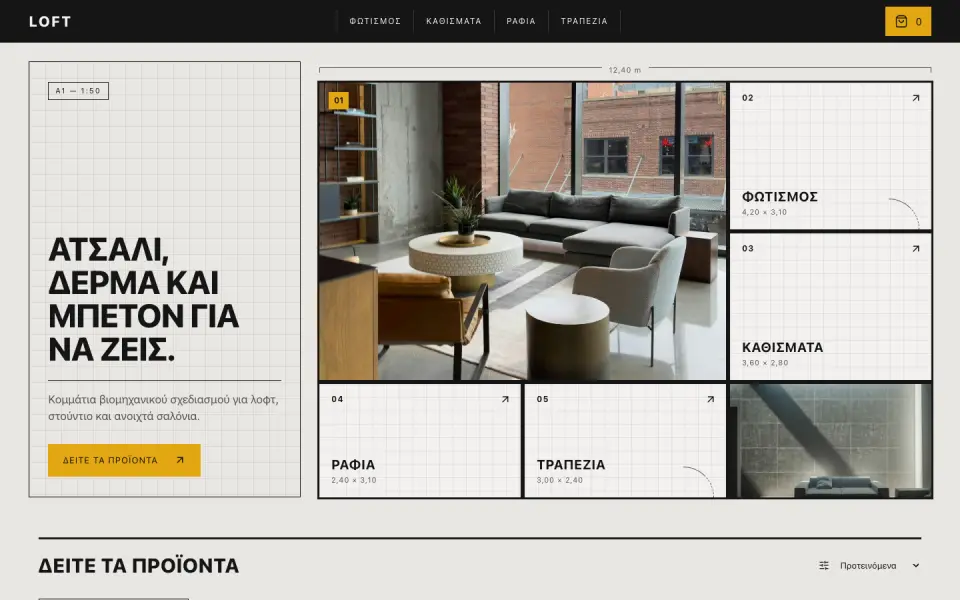Expand the Προτεινόμενα sort dropdown
The width and height of the screenshot is (960, 600).
869,566
